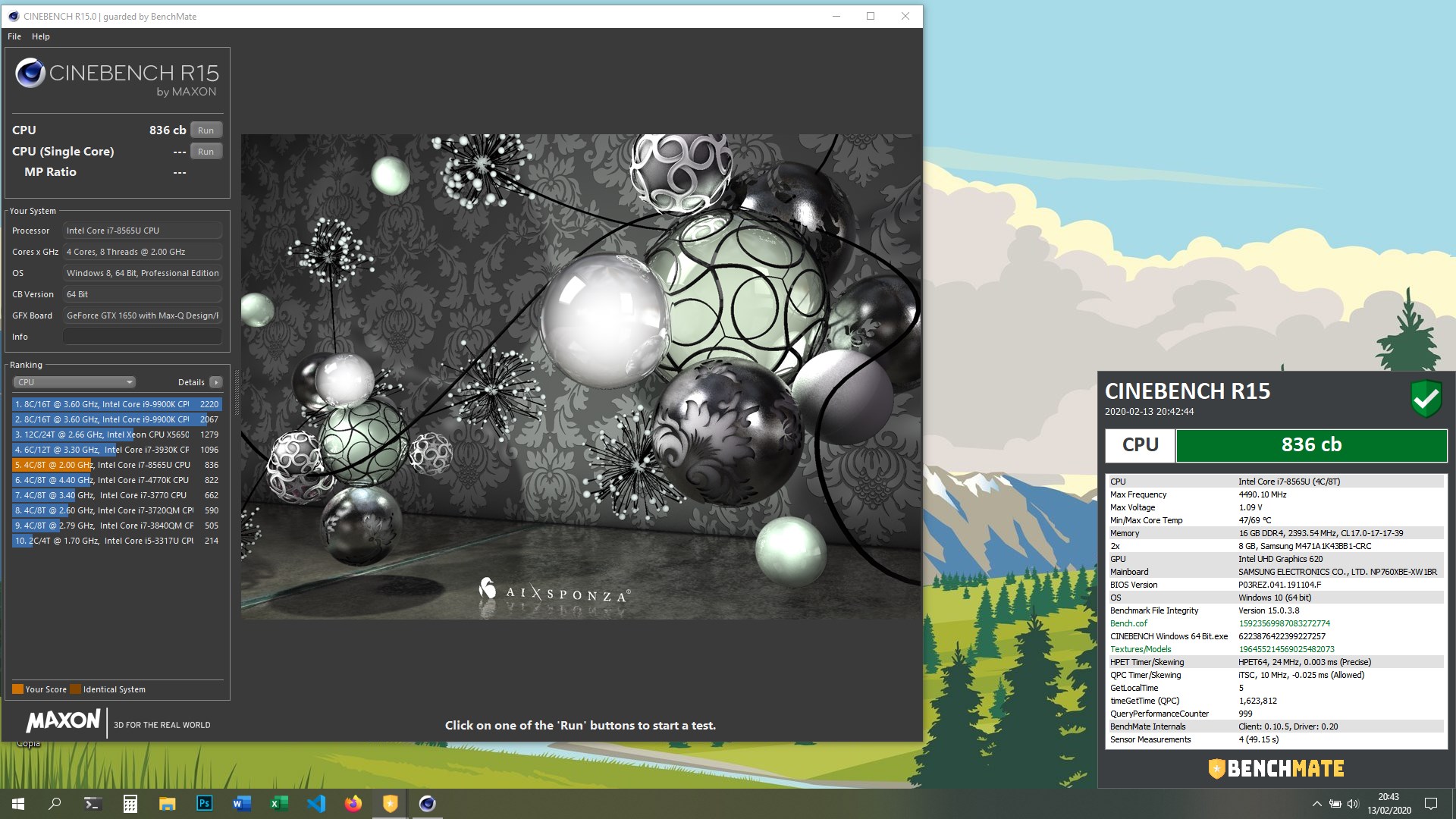This screenshot has width=1456, height=819.
Task: Select ranking row 1 i9-9900K 2220
Action: pyautogui.click(x=117, y=404)
